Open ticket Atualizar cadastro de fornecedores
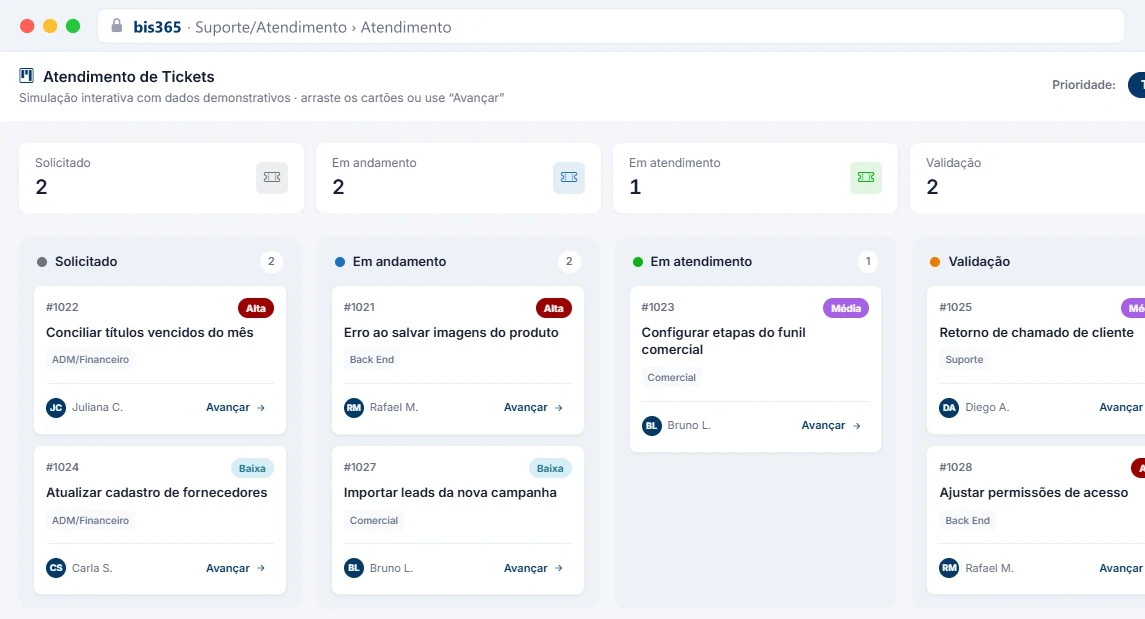 point(156,493)
